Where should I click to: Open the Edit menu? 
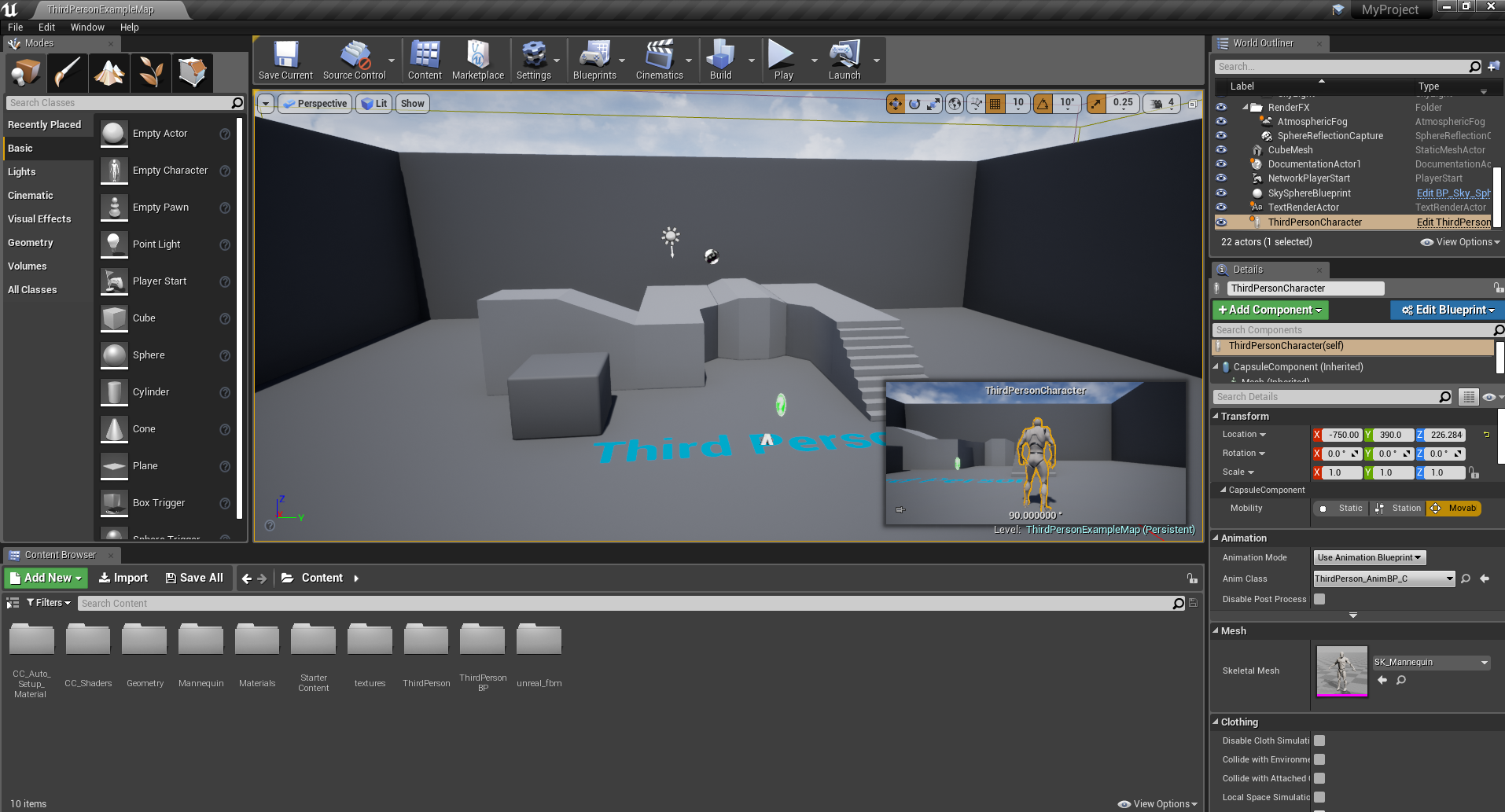pos(47,27)
